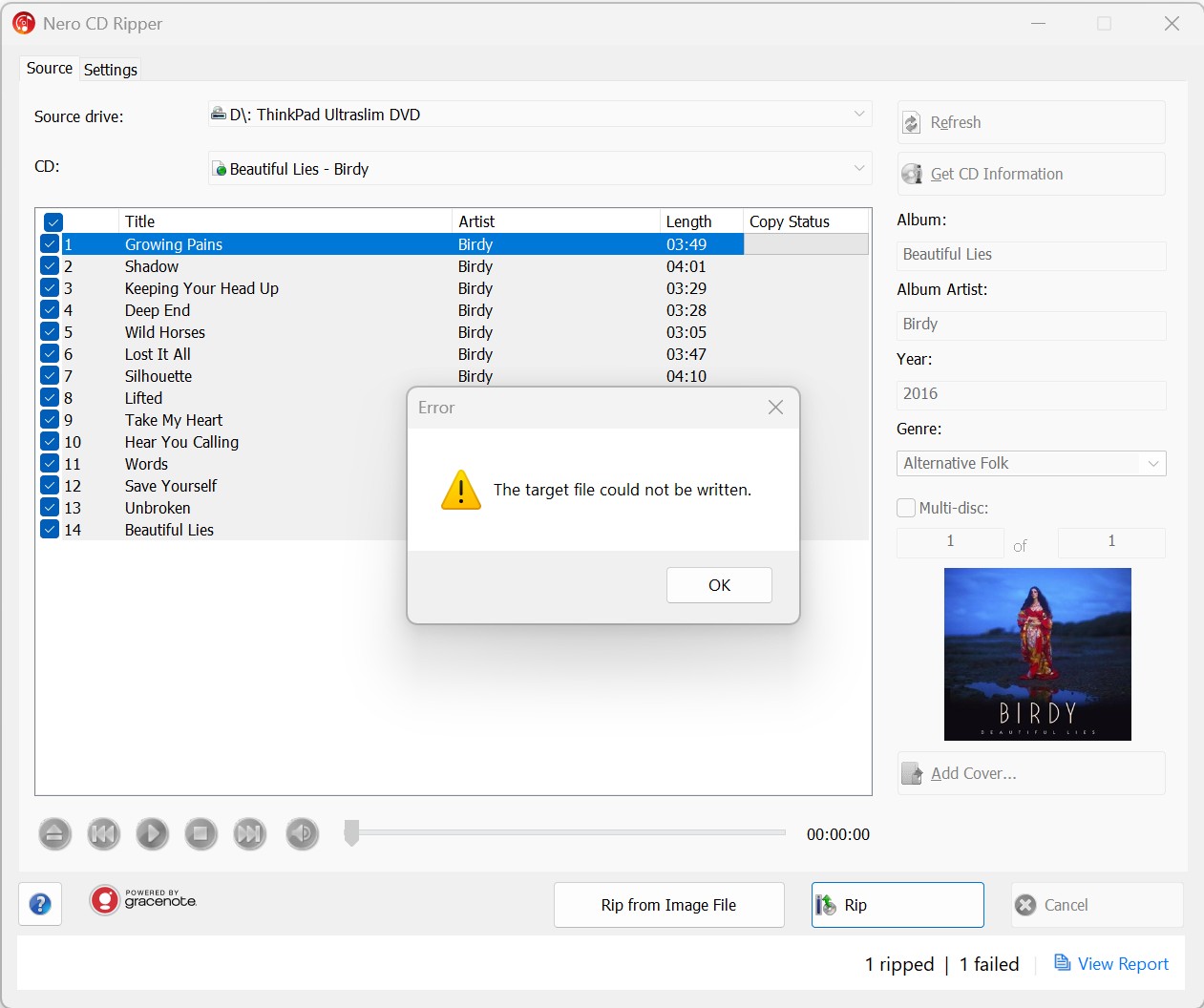1204x1008 pixels.
Task: Edit the Year field showing 2016
Action: coord(1031,394)
